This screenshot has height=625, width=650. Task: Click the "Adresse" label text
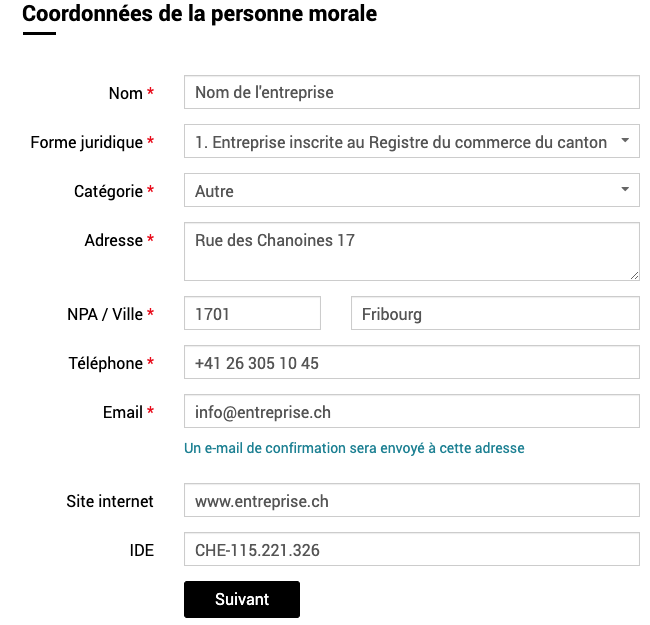(x=113, y=240)
